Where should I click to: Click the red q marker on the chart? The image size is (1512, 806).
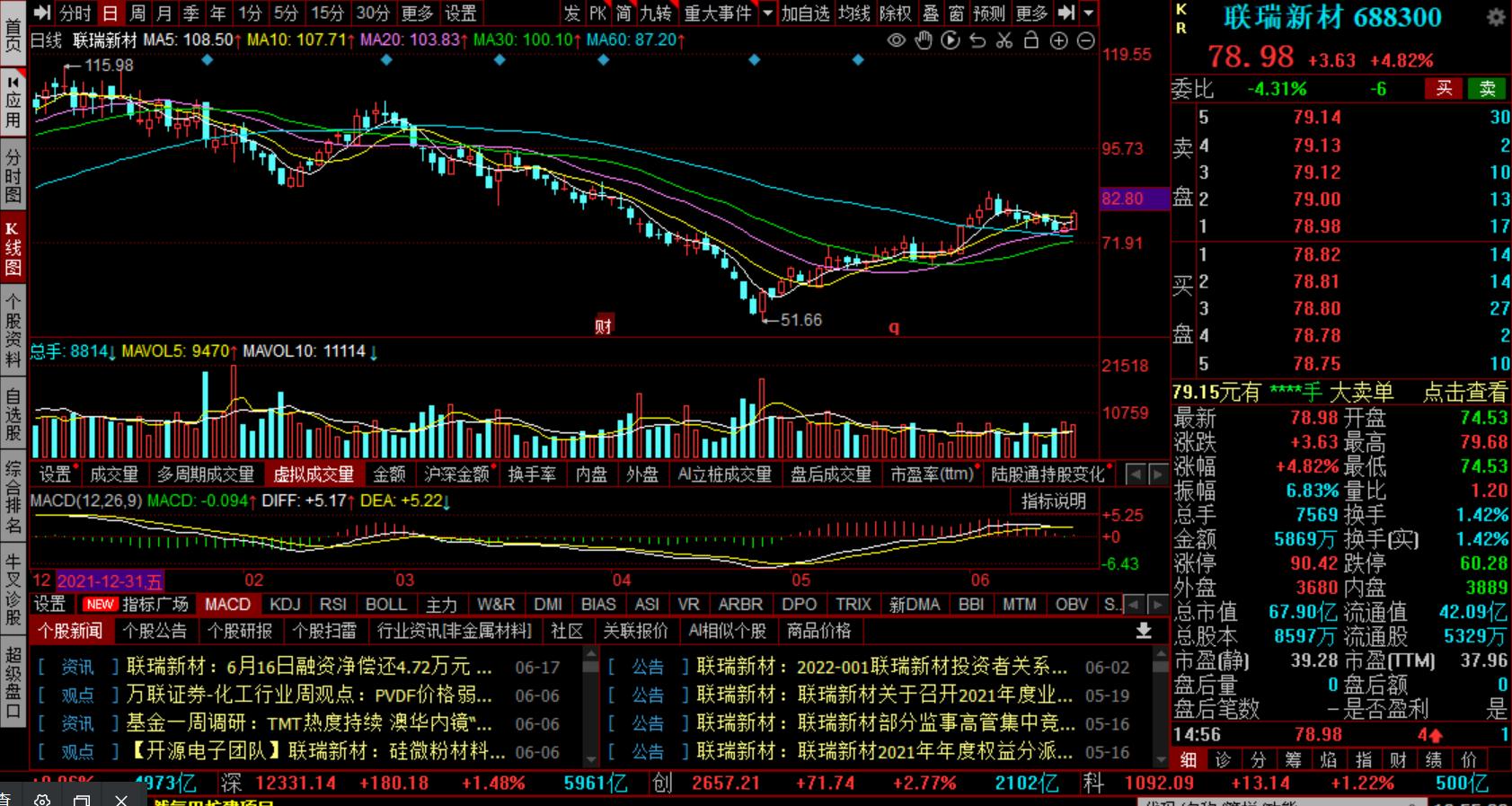coord(894,327)
